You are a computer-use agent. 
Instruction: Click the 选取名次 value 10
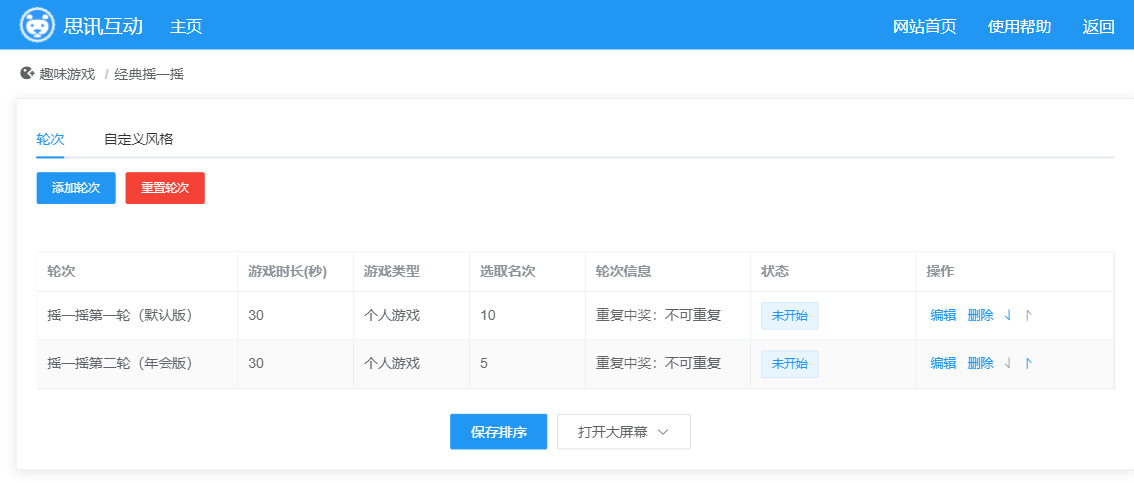click(x=488, y=315)
